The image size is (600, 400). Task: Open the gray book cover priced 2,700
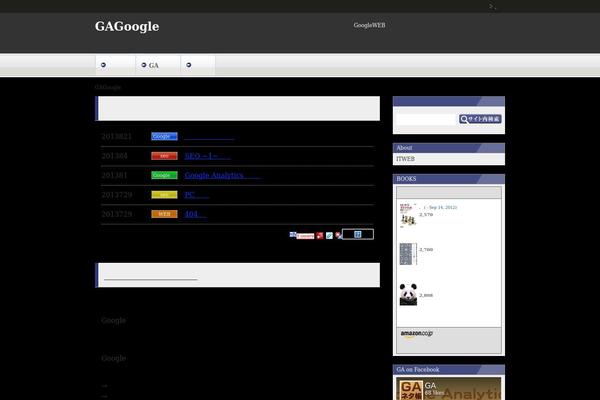tap(408, 254)
